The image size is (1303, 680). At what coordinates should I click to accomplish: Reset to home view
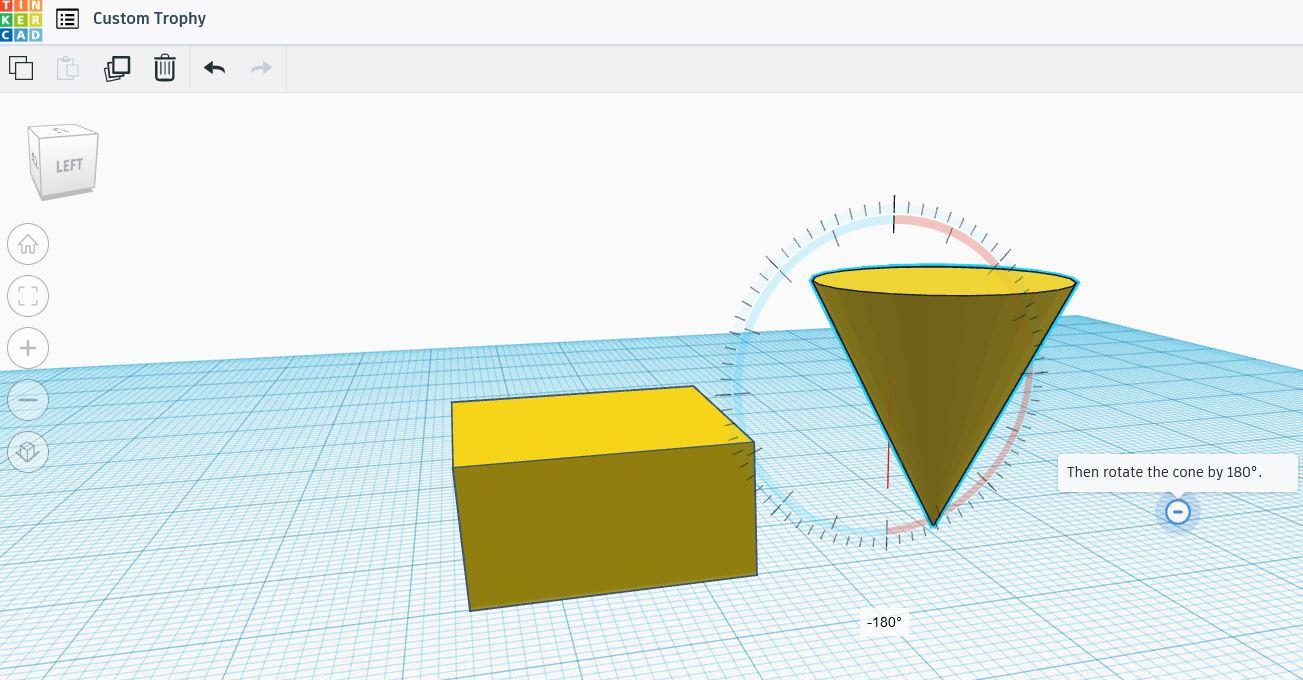point(28,244)
